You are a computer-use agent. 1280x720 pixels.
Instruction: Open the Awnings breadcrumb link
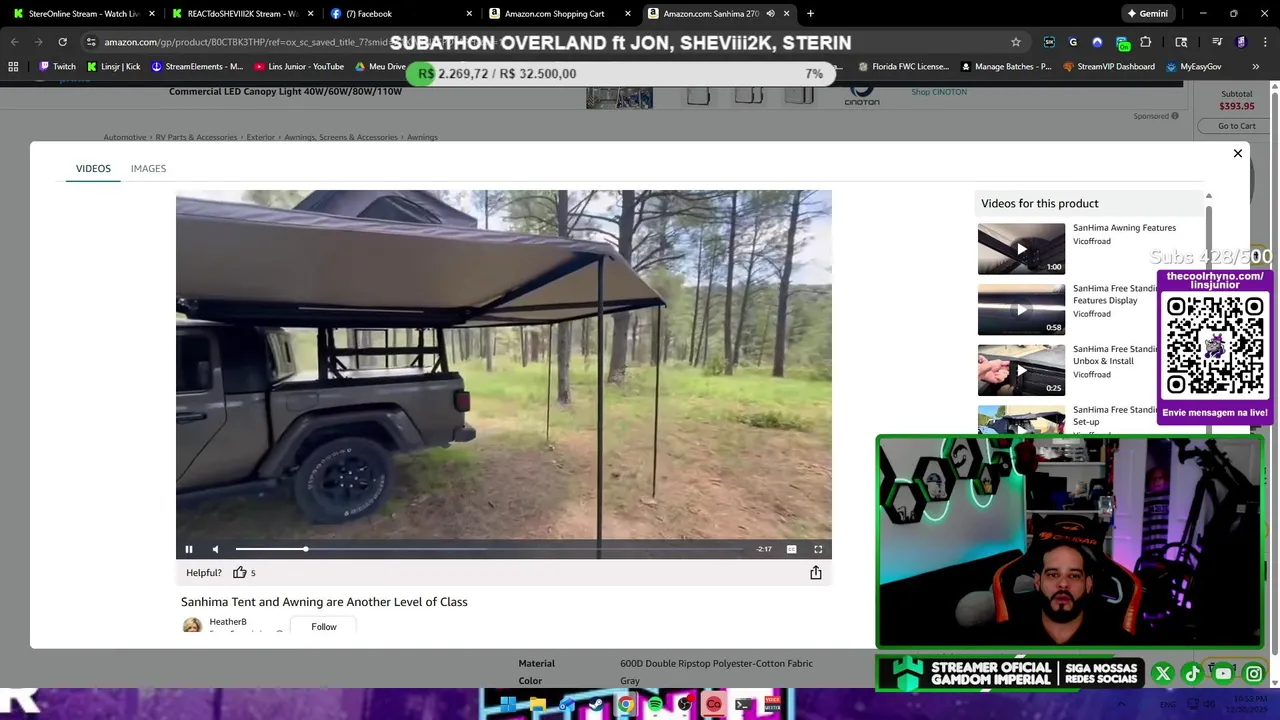tap(422, 137)
